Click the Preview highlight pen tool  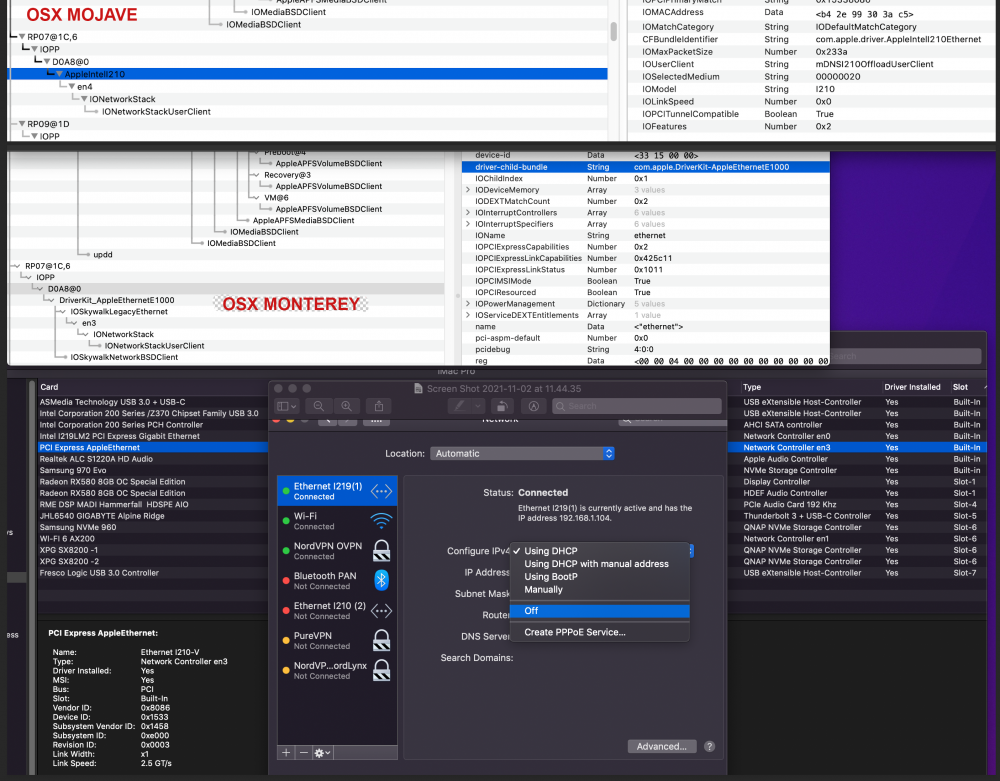click(x=459, y=406)
